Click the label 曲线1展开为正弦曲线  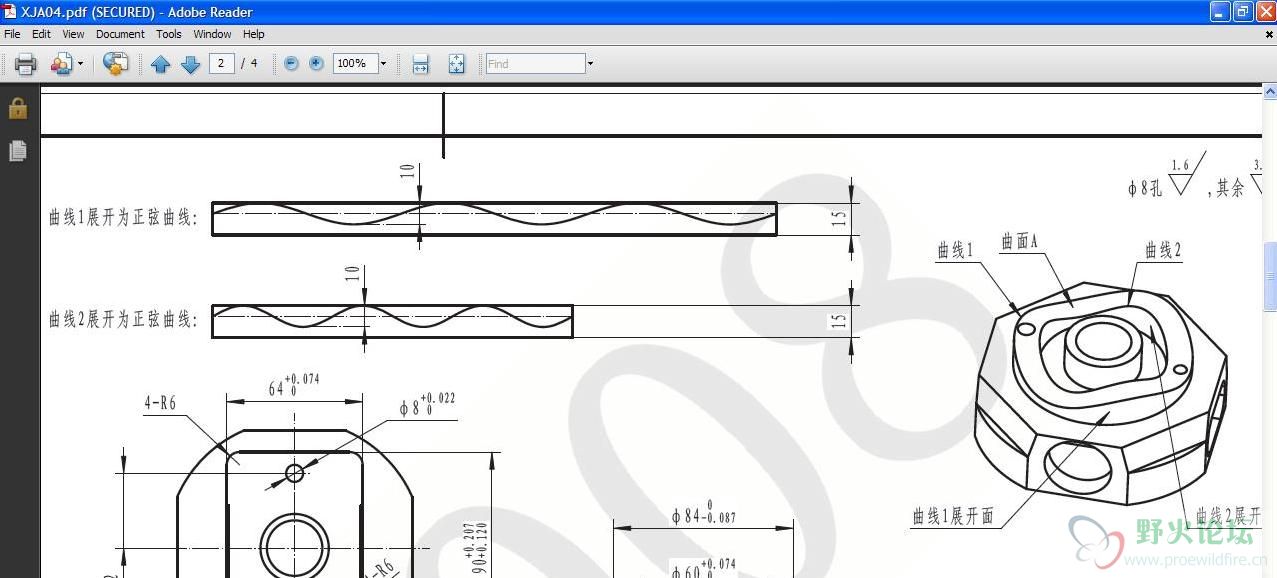[124, 217]
